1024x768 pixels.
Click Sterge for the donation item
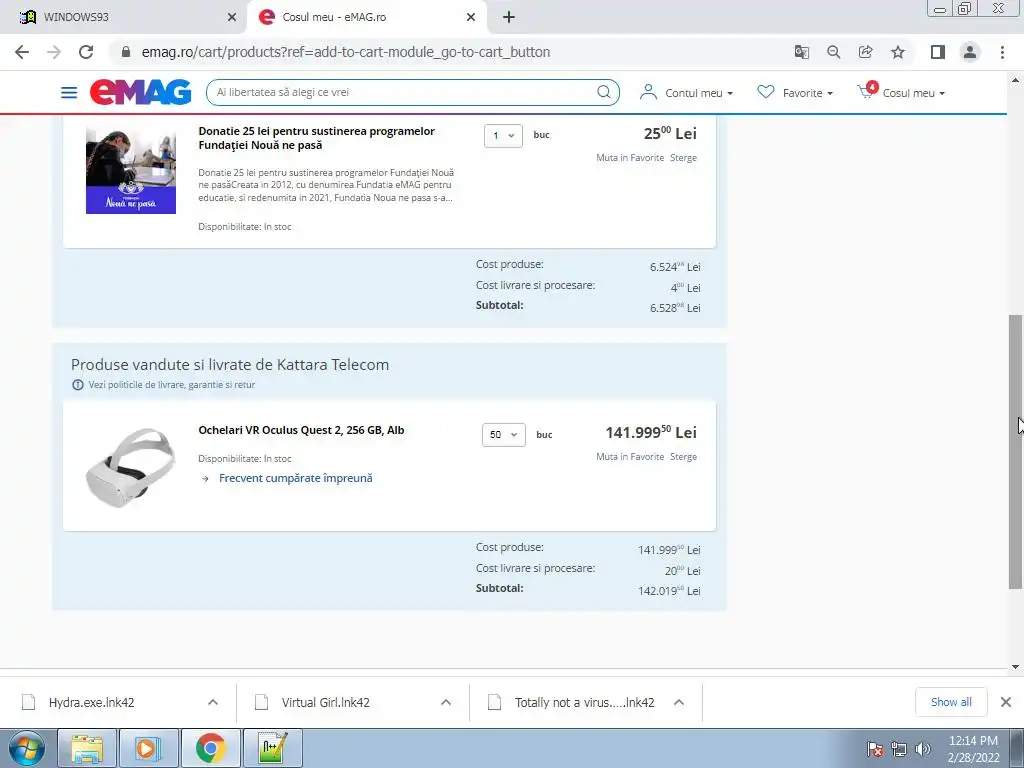click(x=683, y=158)
